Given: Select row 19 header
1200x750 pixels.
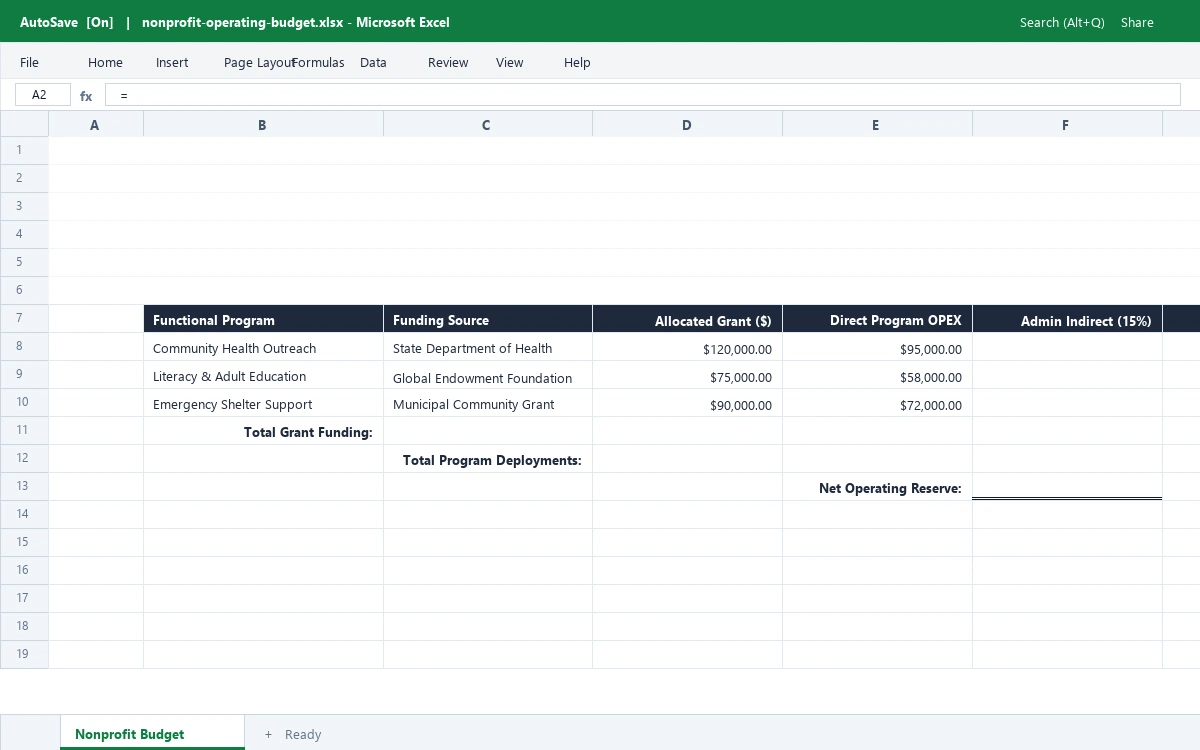Looking at the screenshot, I should click(x=24, y=654).
